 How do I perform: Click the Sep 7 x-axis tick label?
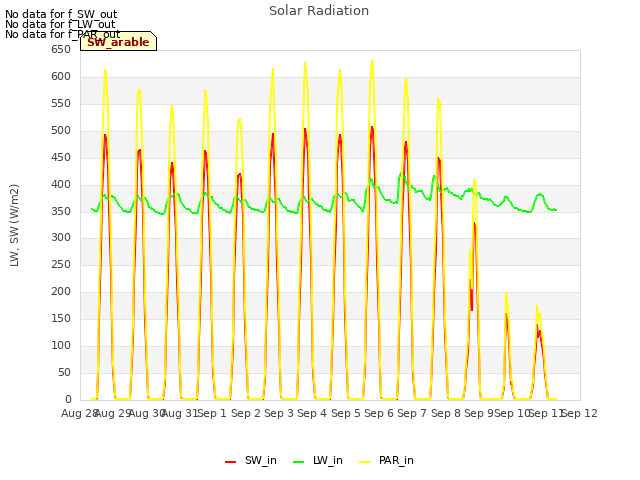coord(412,413)
